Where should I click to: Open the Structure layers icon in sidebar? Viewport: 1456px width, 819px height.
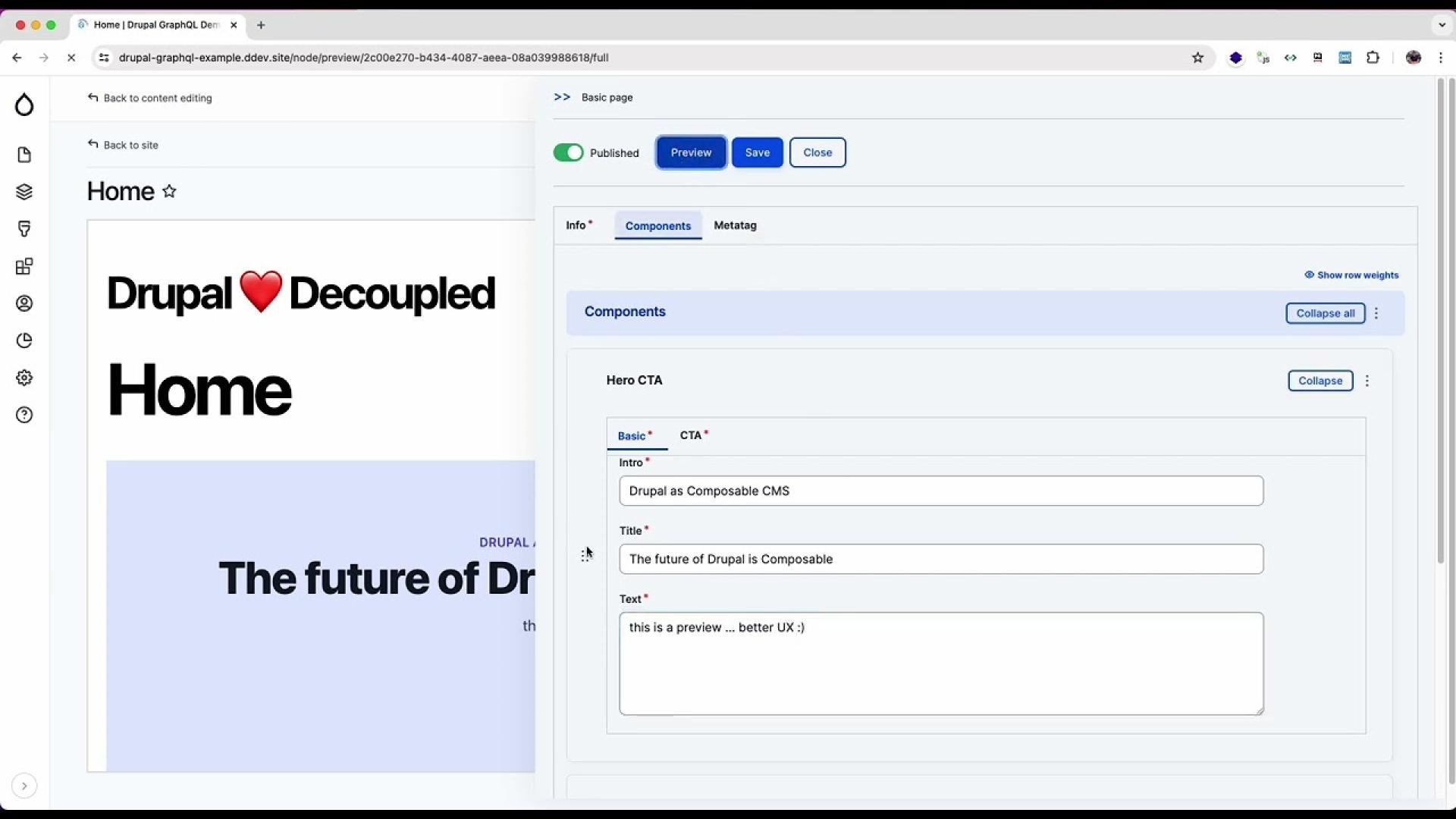pos(24,192)
